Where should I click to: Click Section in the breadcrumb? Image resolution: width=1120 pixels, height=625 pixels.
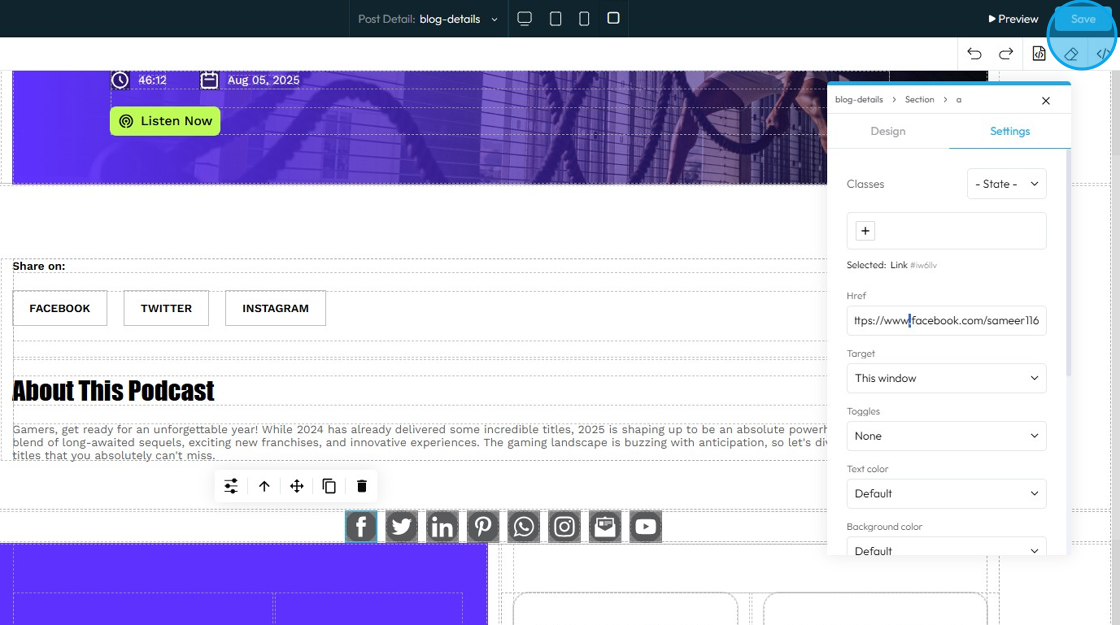tap(919, 100)
